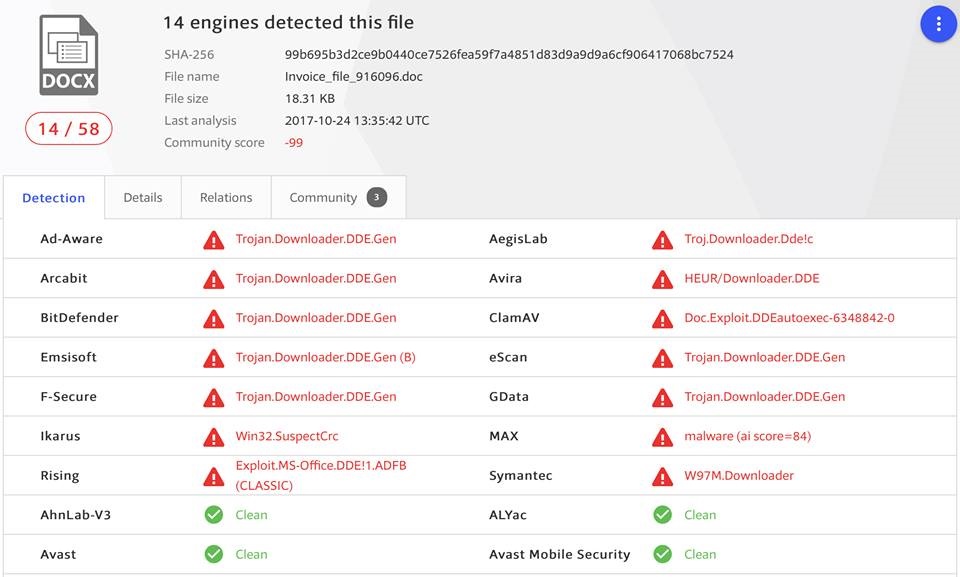Click the warning icon in Ad-Aware row
Screen dimensions: 960x577
pos(214,239)
